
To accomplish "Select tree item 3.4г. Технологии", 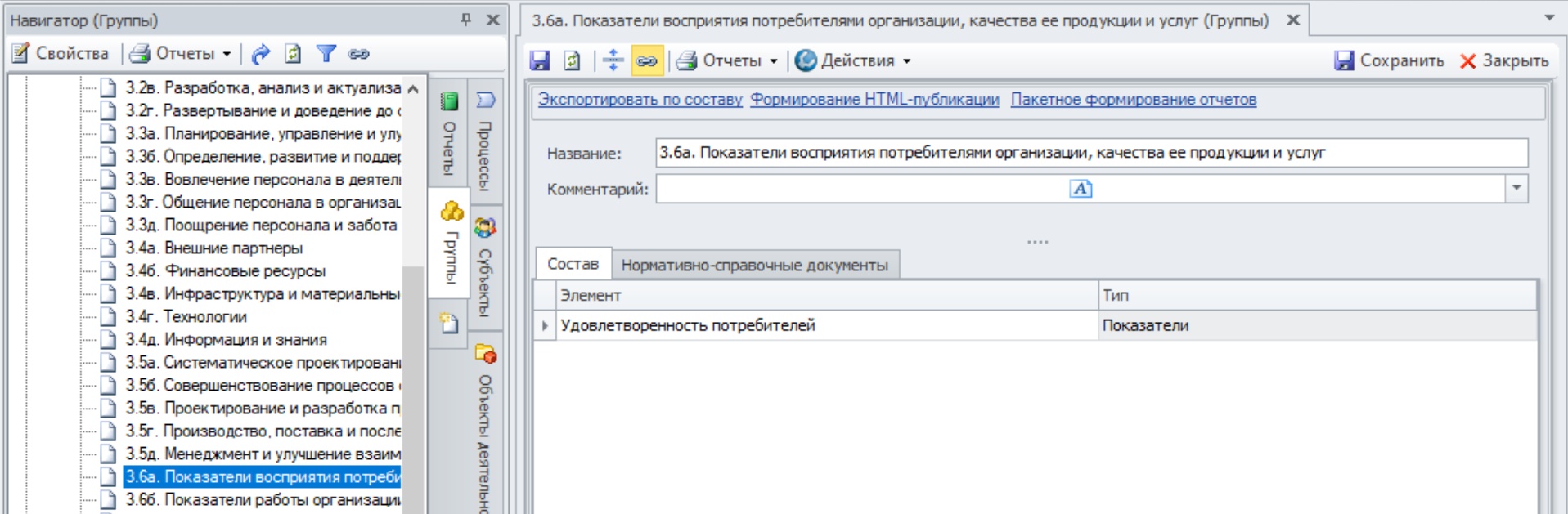I will [x=205, y=317].
